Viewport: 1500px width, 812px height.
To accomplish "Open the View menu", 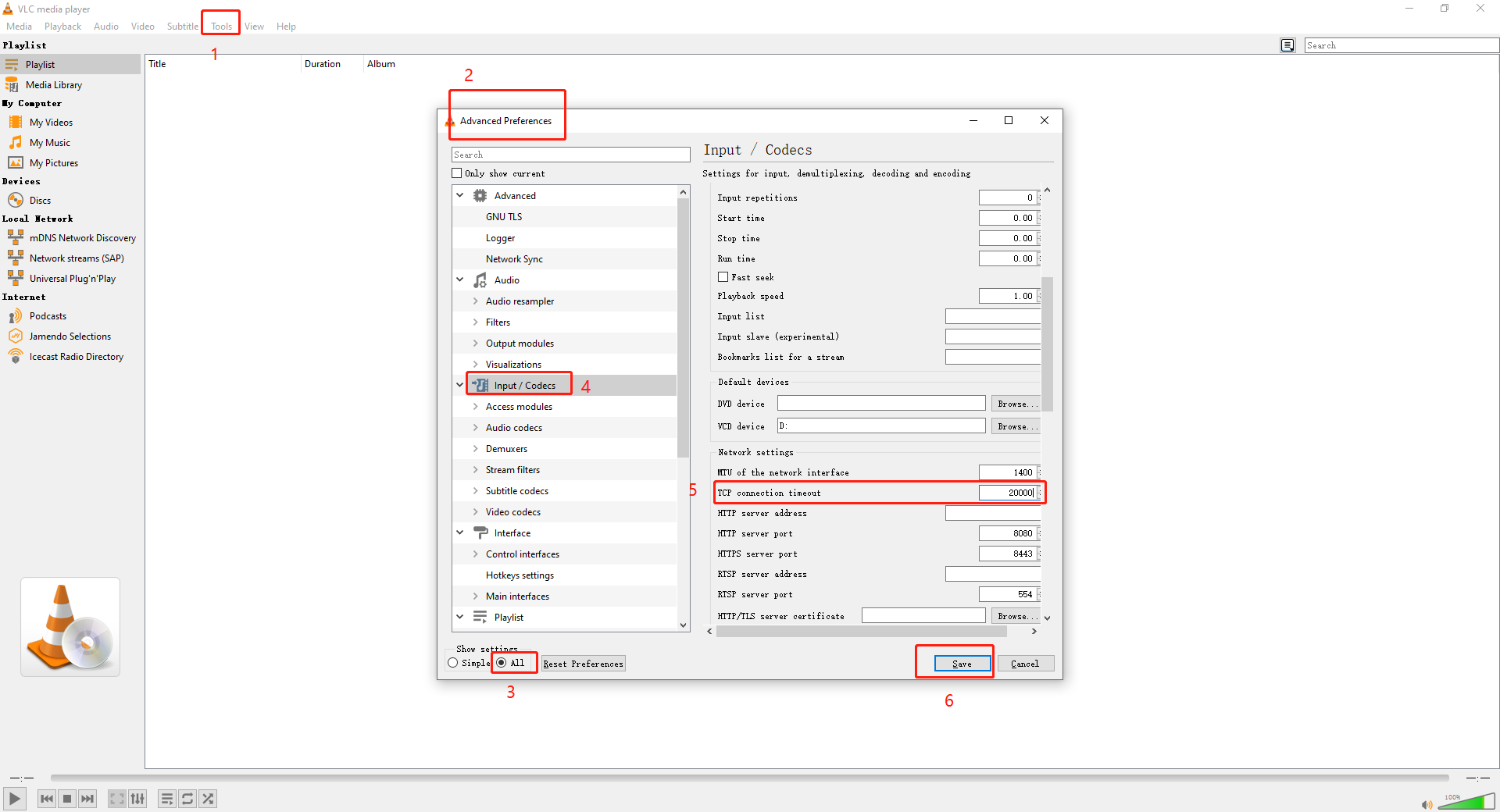I will point(254,26).
